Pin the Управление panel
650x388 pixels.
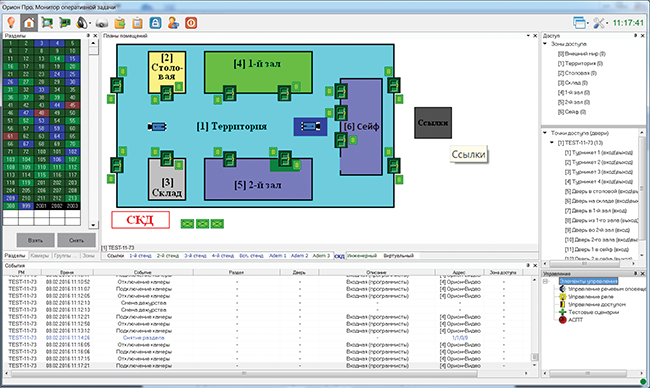point(635,274)
